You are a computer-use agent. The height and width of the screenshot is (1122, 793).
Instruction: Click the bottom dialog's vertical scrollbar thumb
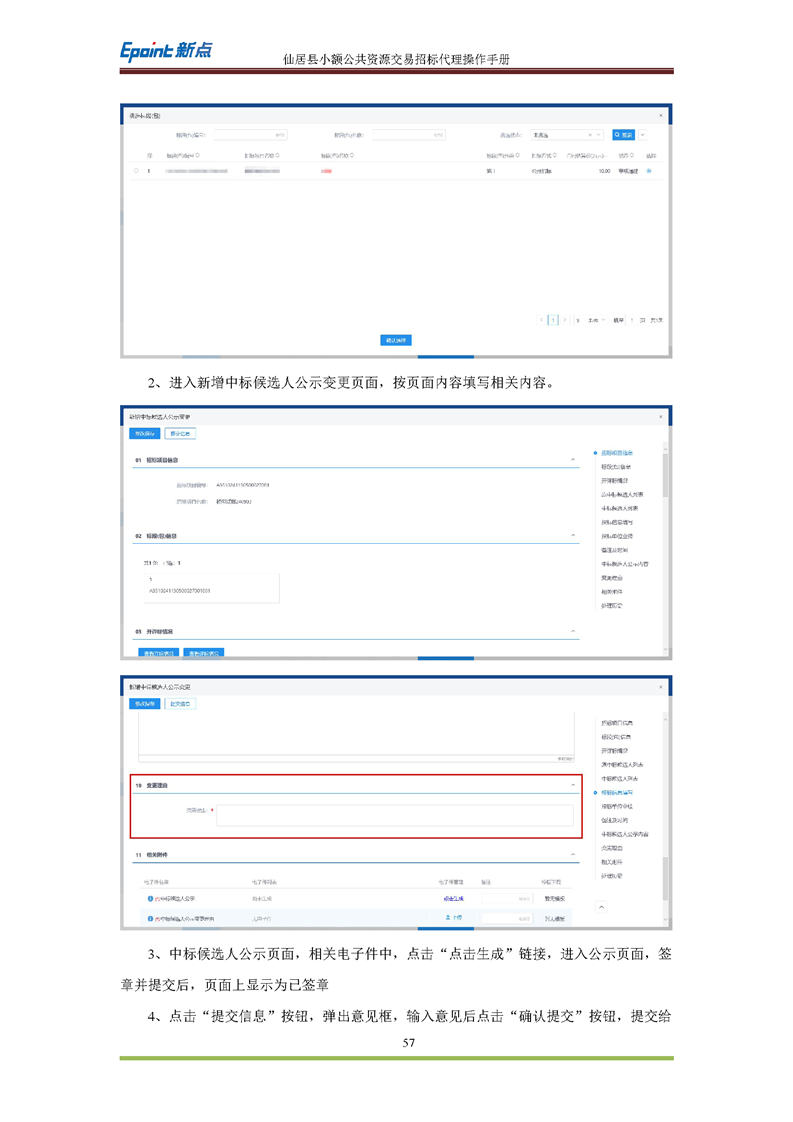coord(666,878)
